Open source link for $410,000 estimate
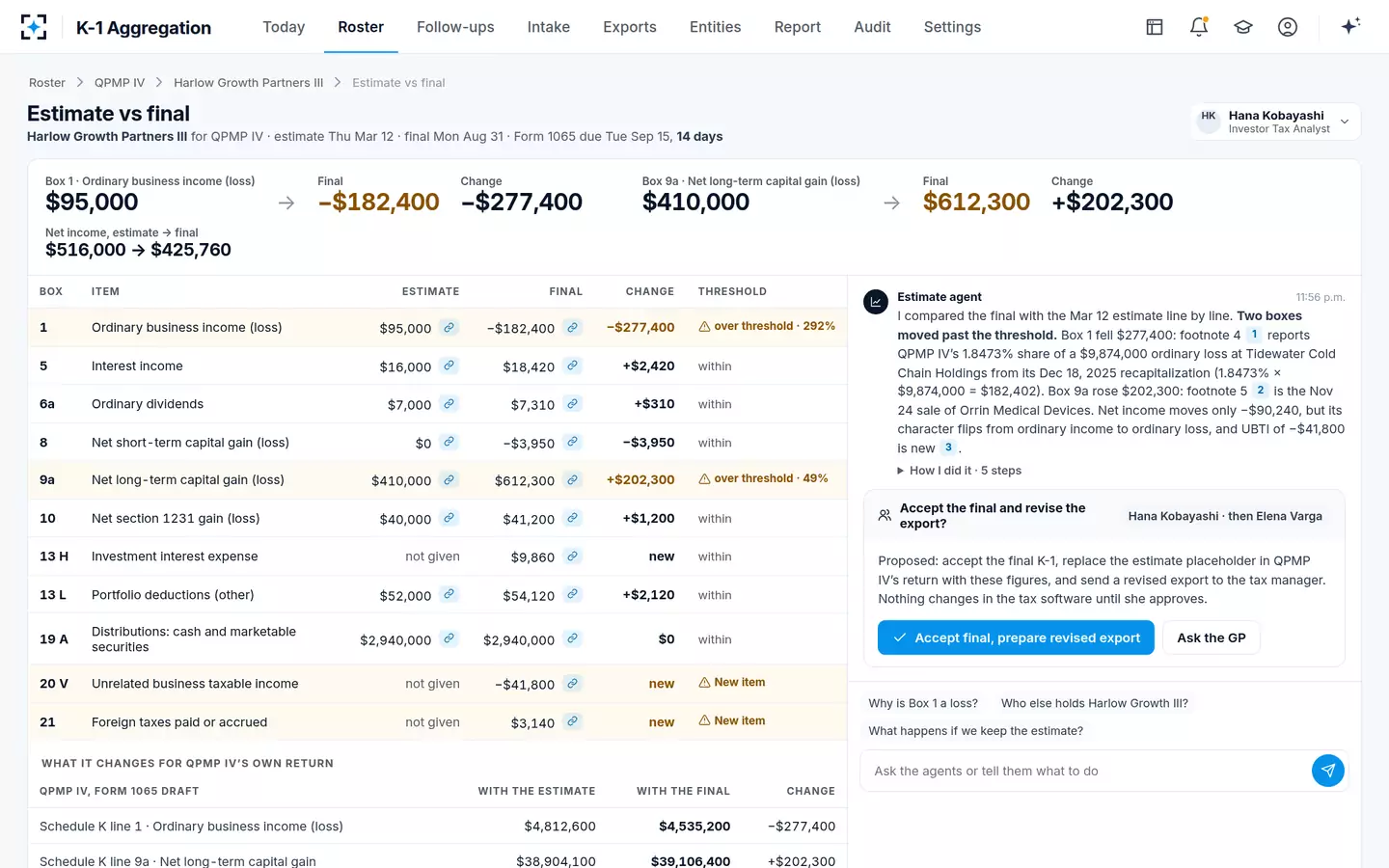This screenshot has width=1389, height=868. tap(449, 479)
